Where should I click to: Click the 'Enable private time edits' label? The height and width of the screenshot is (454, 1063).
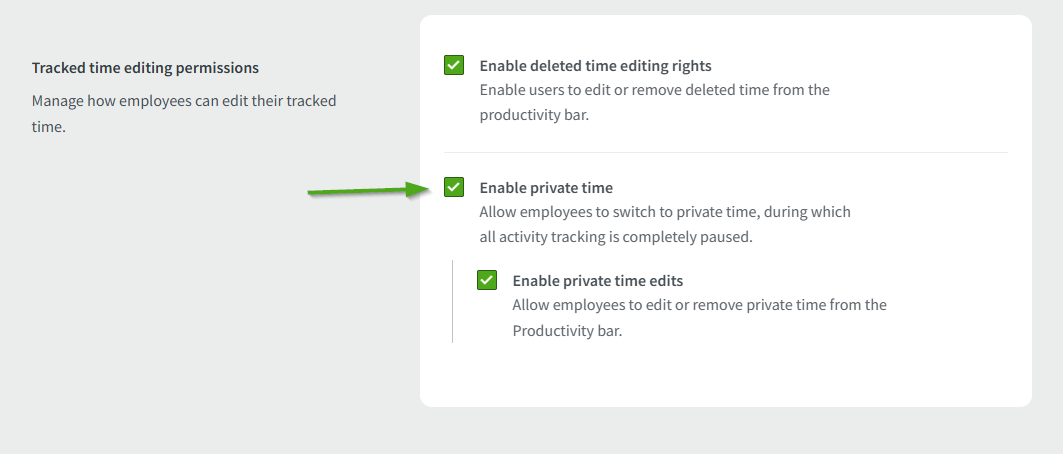tap(597, 281)
